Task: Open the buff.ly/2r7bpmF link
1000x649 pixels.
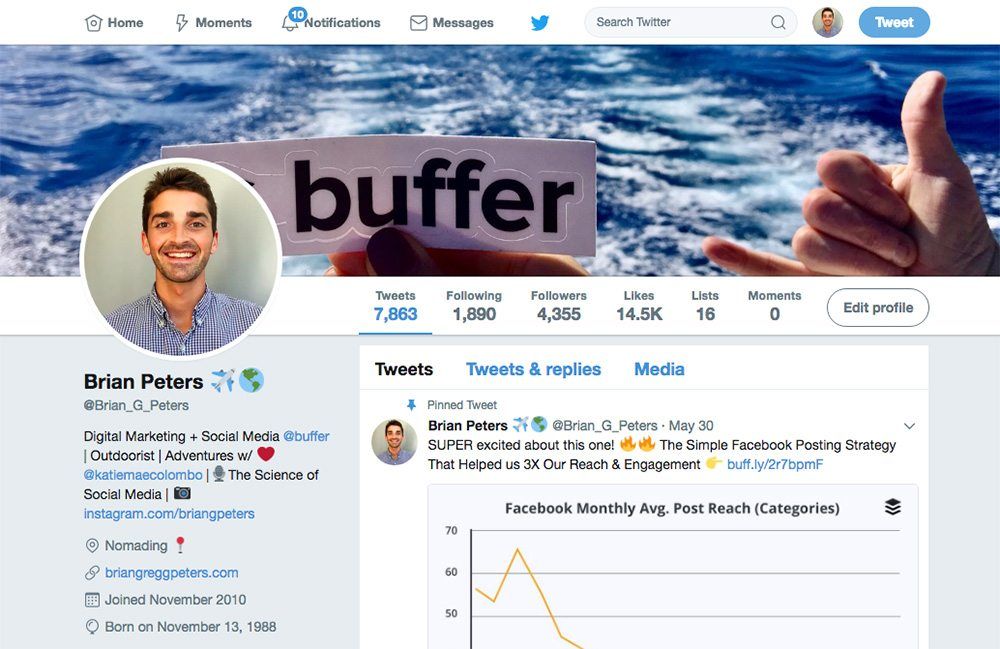Action: point(775,464)
